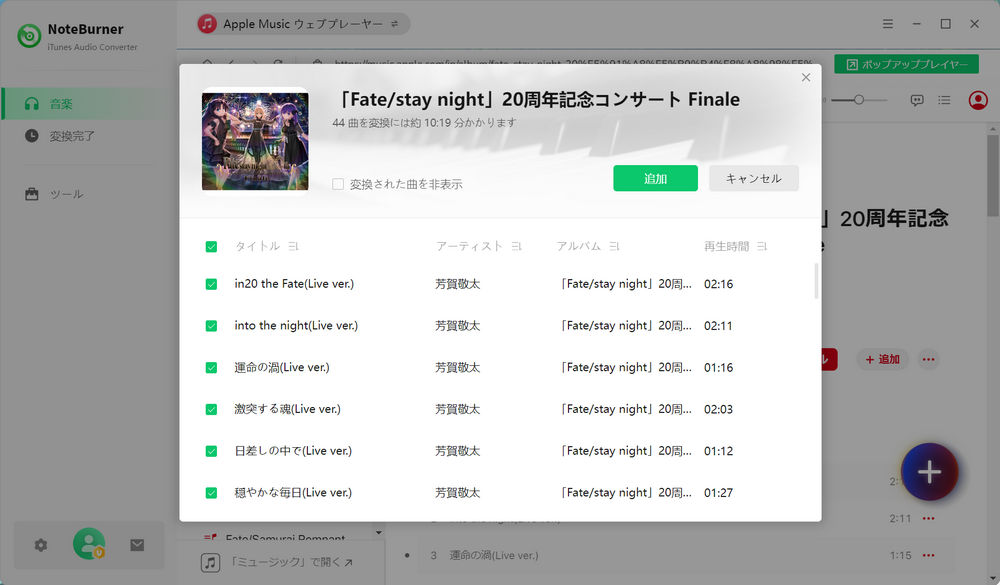
Task: Open the NoteBurner settings gear icon
Action: click(40, 545)
